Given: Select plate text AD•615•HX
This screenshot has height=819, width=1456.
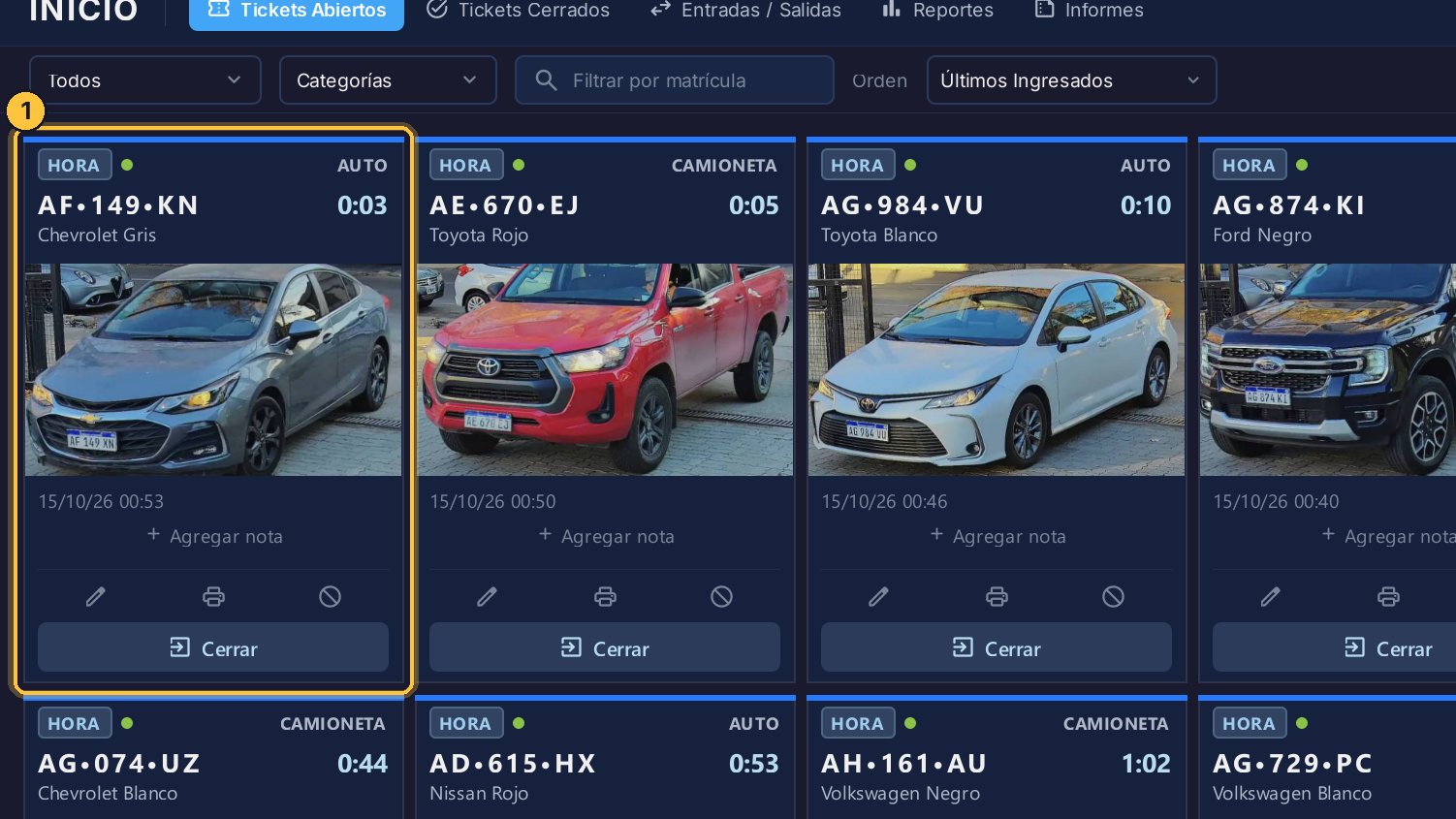Looking at the screenshot, I should (x=513, y=764).
